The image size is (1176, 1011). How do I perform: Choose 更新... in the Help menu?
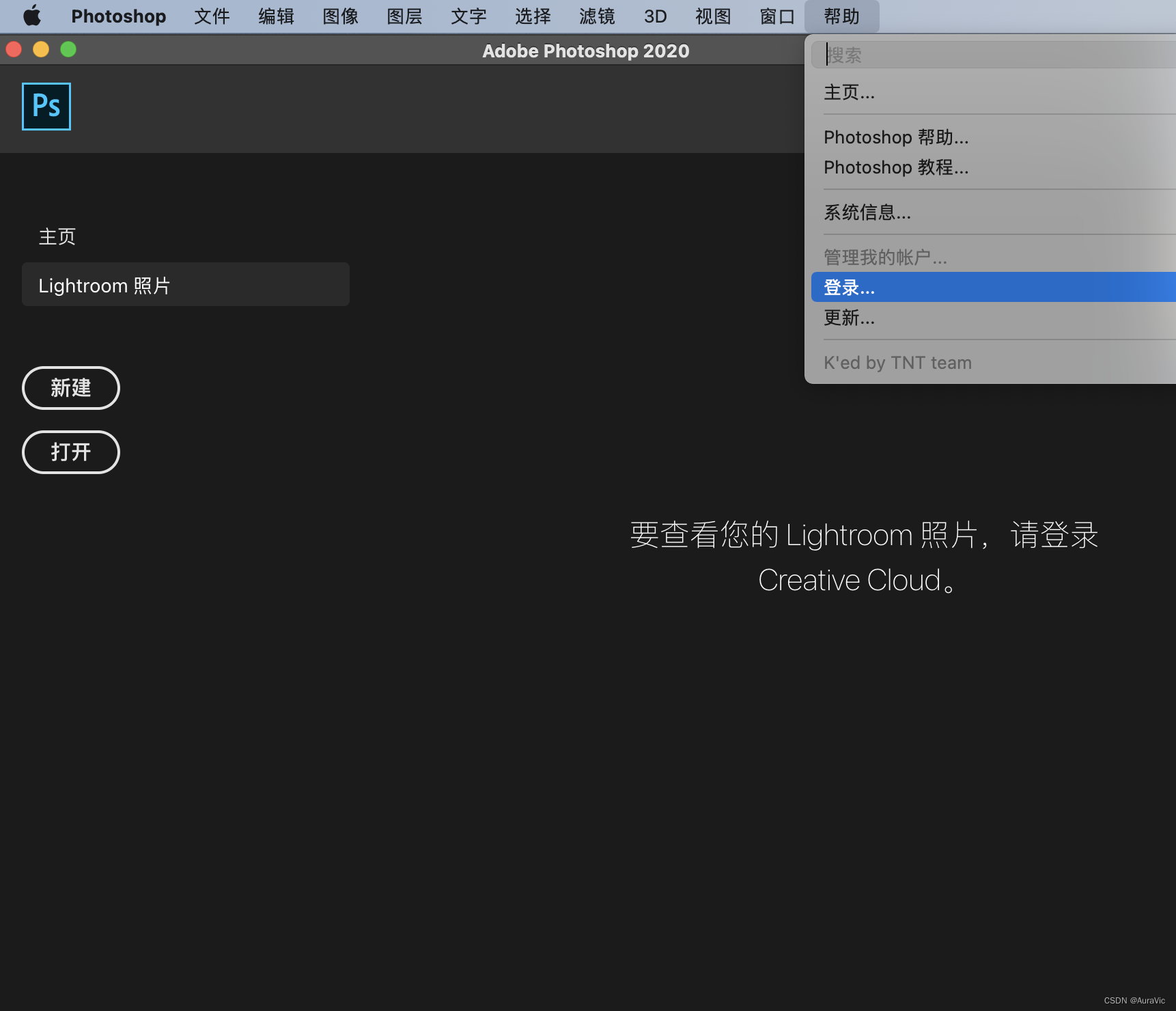click(x=994, y=318)
